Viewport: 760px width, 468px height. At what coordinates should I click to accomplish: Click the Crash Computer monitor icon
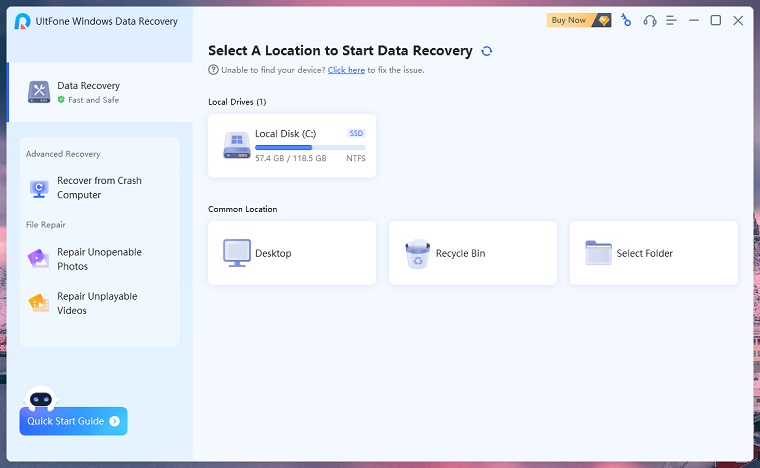coord(39,188)
